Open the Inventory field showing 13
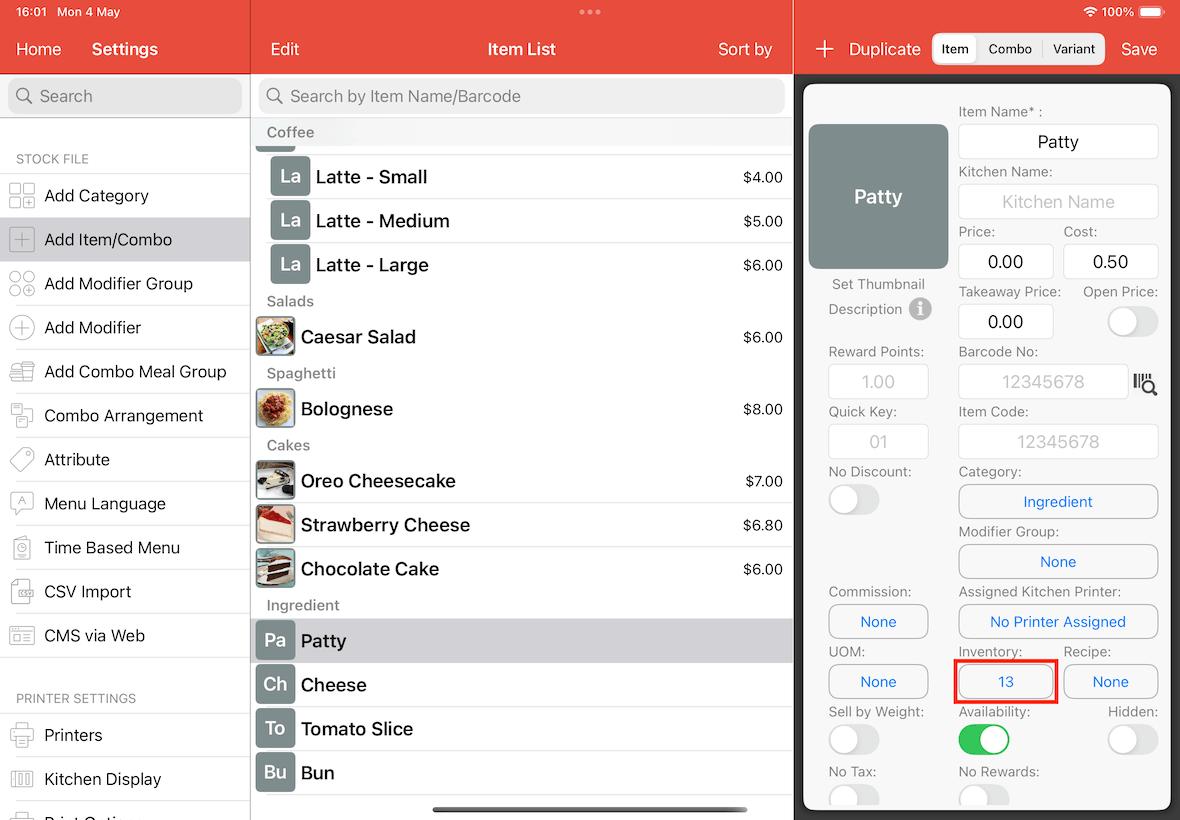This screenshot has width=1180, height=820. (x=1006, y=682)
